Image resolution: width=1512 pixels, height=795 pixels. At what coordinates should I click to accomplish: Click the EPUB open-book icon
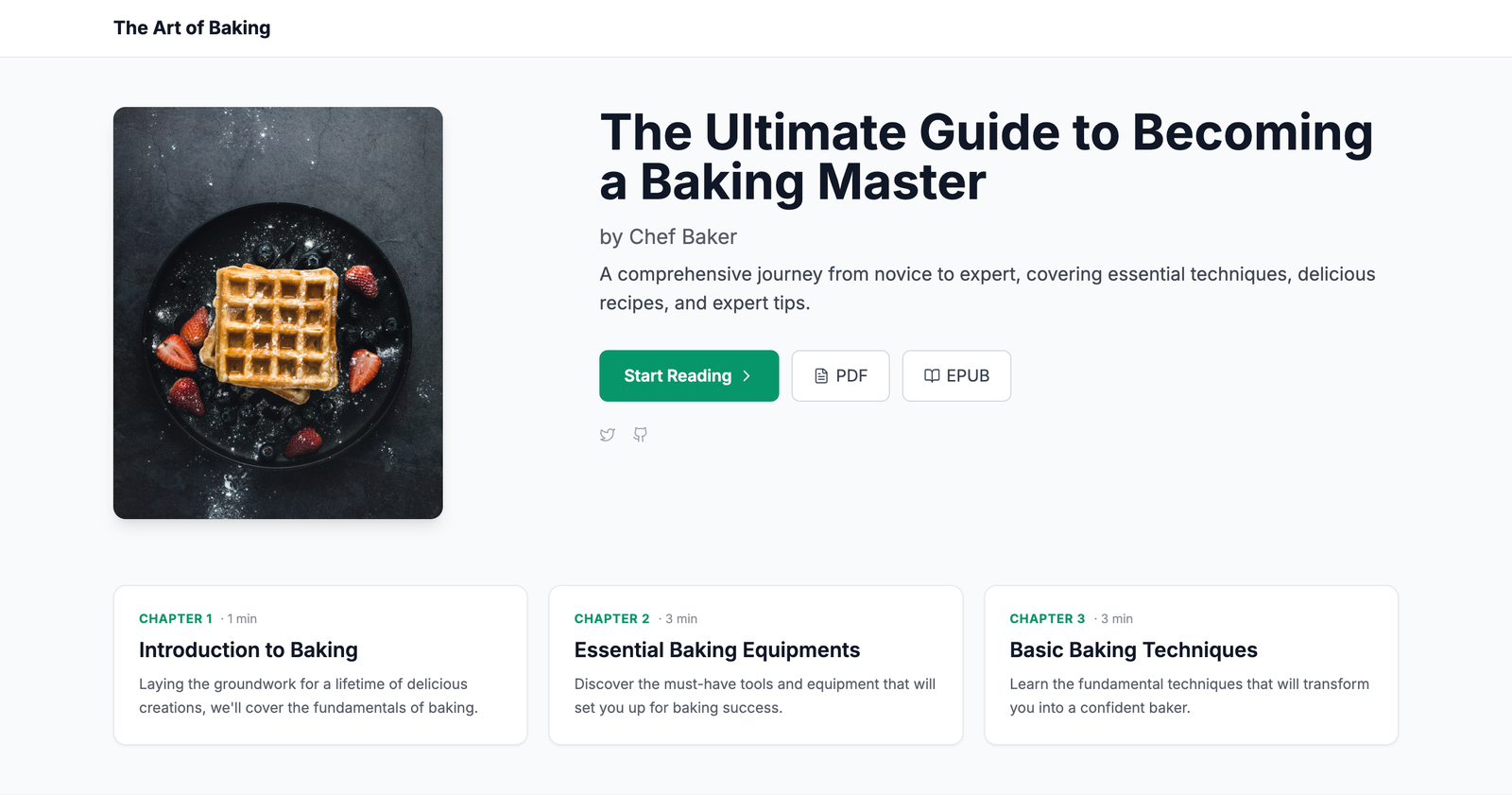pyautogui.click(x=932, y=376)
